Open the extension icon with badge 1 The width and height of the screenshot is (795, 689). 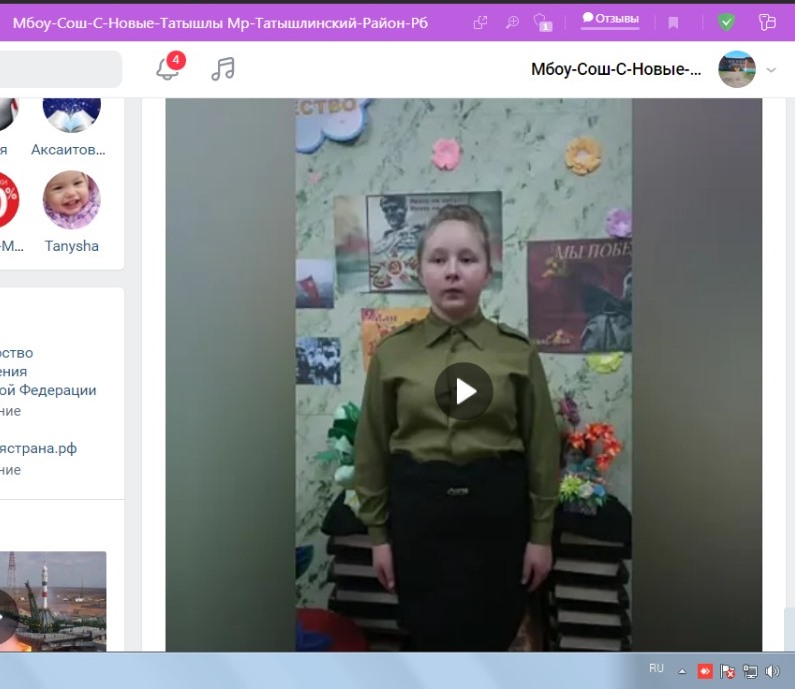click(x=543, y=22)
